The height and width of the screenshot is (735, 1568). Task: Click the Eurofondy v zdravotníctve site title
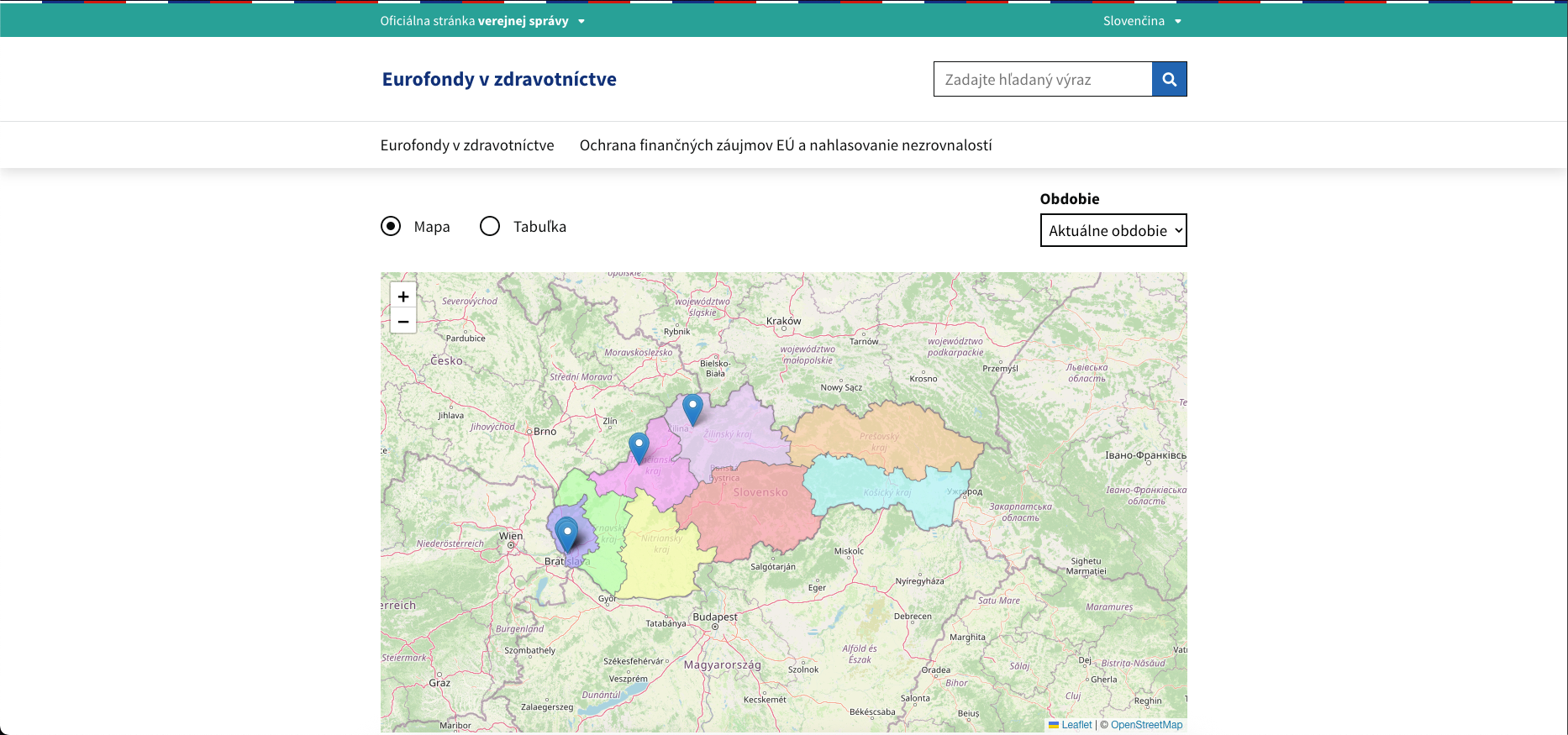coord(499,79)
